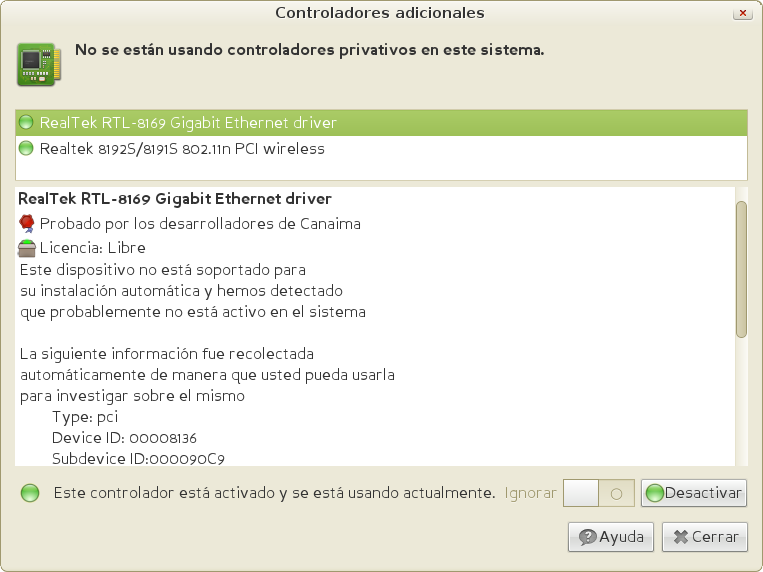Click the red Canaima certification badge icon
The image size is (763, 572).
[x=28, y=223]
